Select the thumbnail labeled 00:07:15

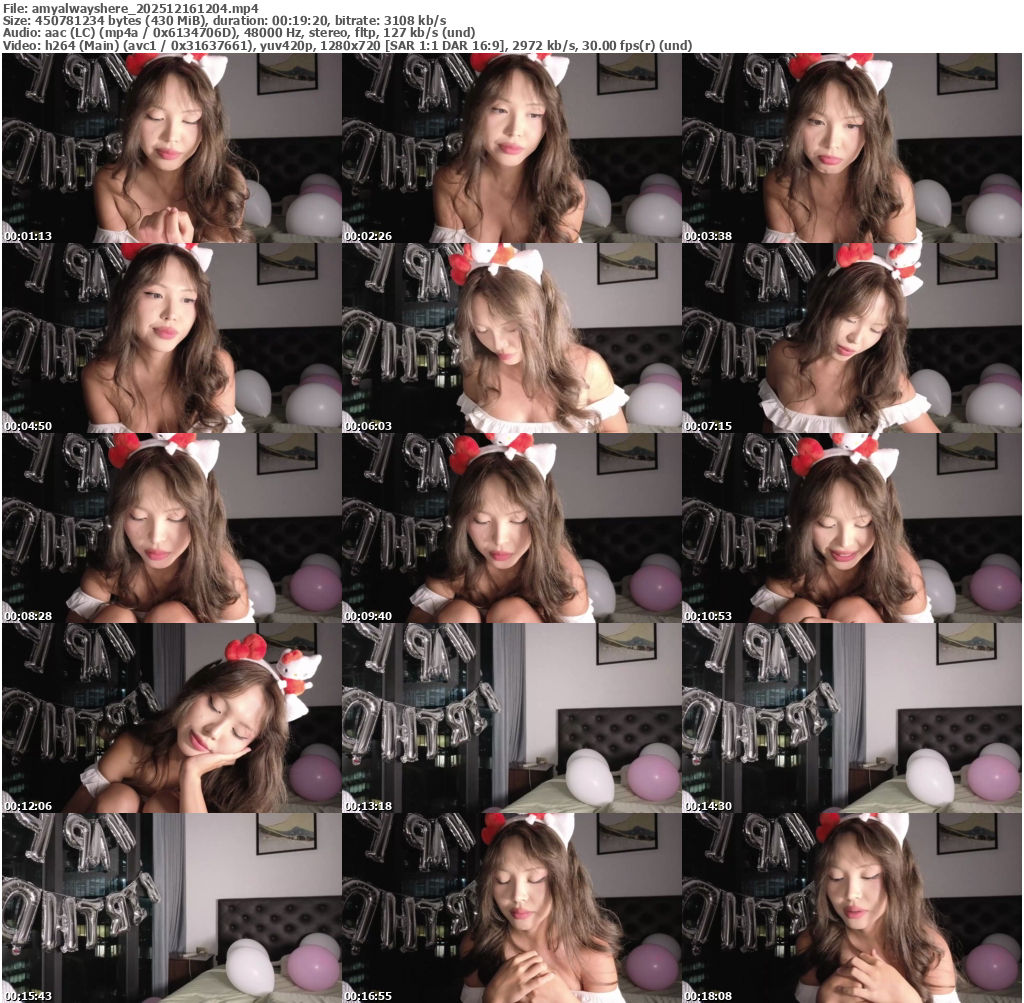[x=852, y=338]
